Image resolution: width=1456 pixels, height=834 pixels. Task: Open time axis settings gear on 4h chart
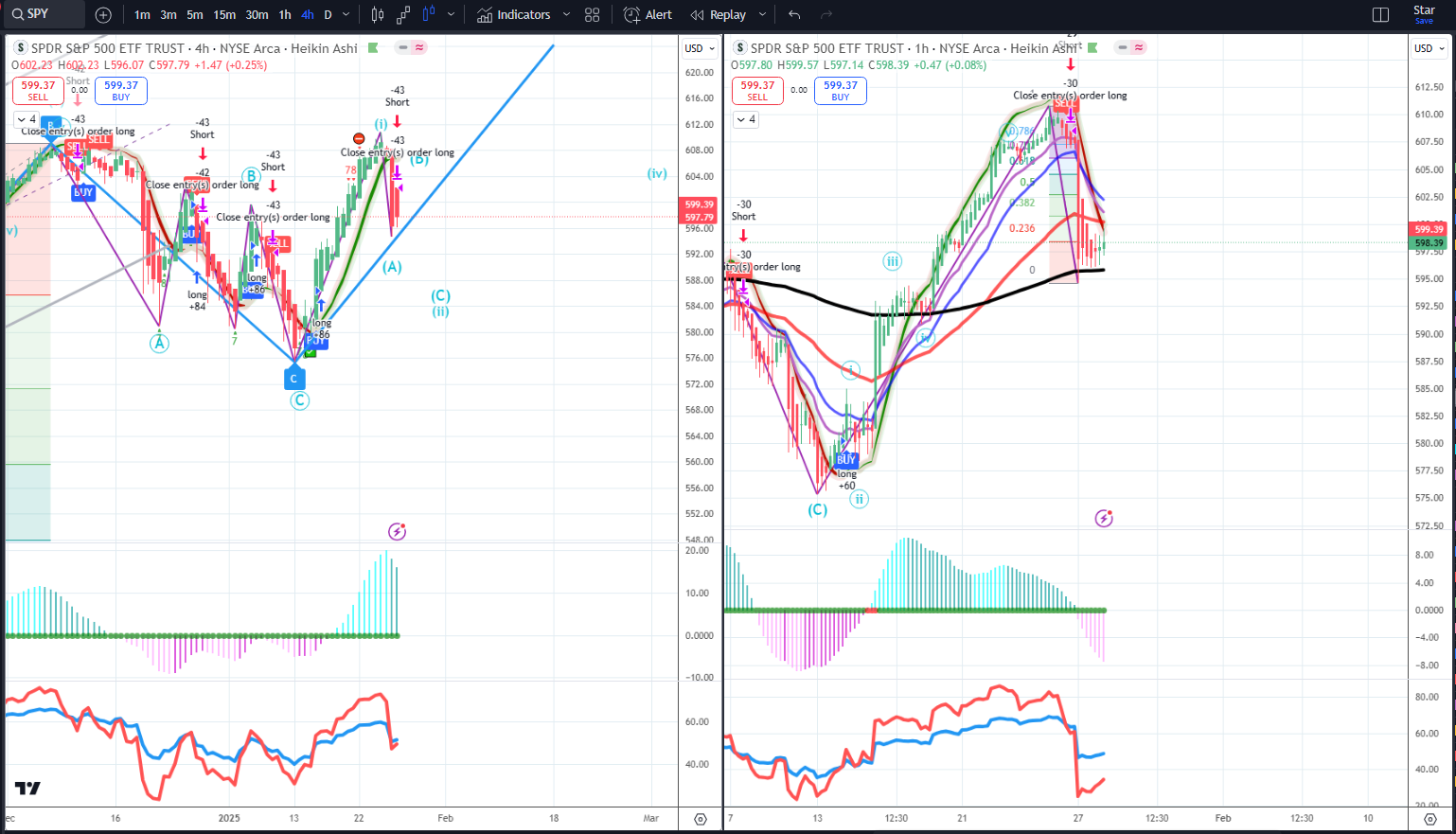click(x=701, y=819)
